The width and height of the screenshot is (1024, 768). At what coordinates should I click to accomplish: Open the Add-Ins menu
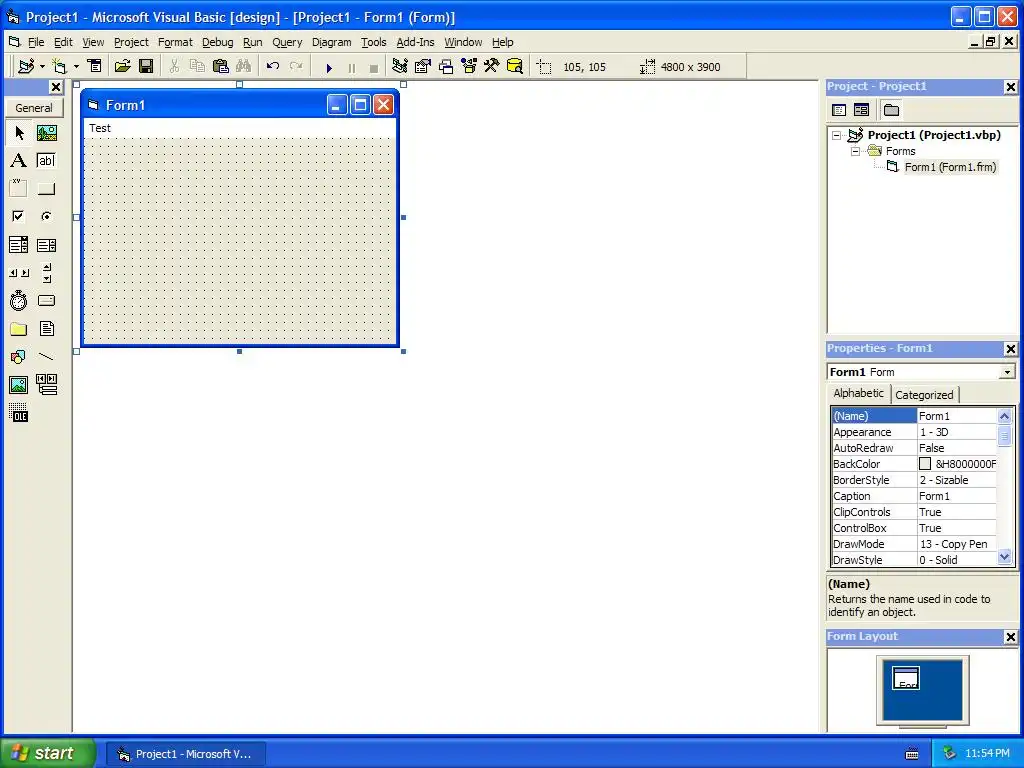coord(415,42)
